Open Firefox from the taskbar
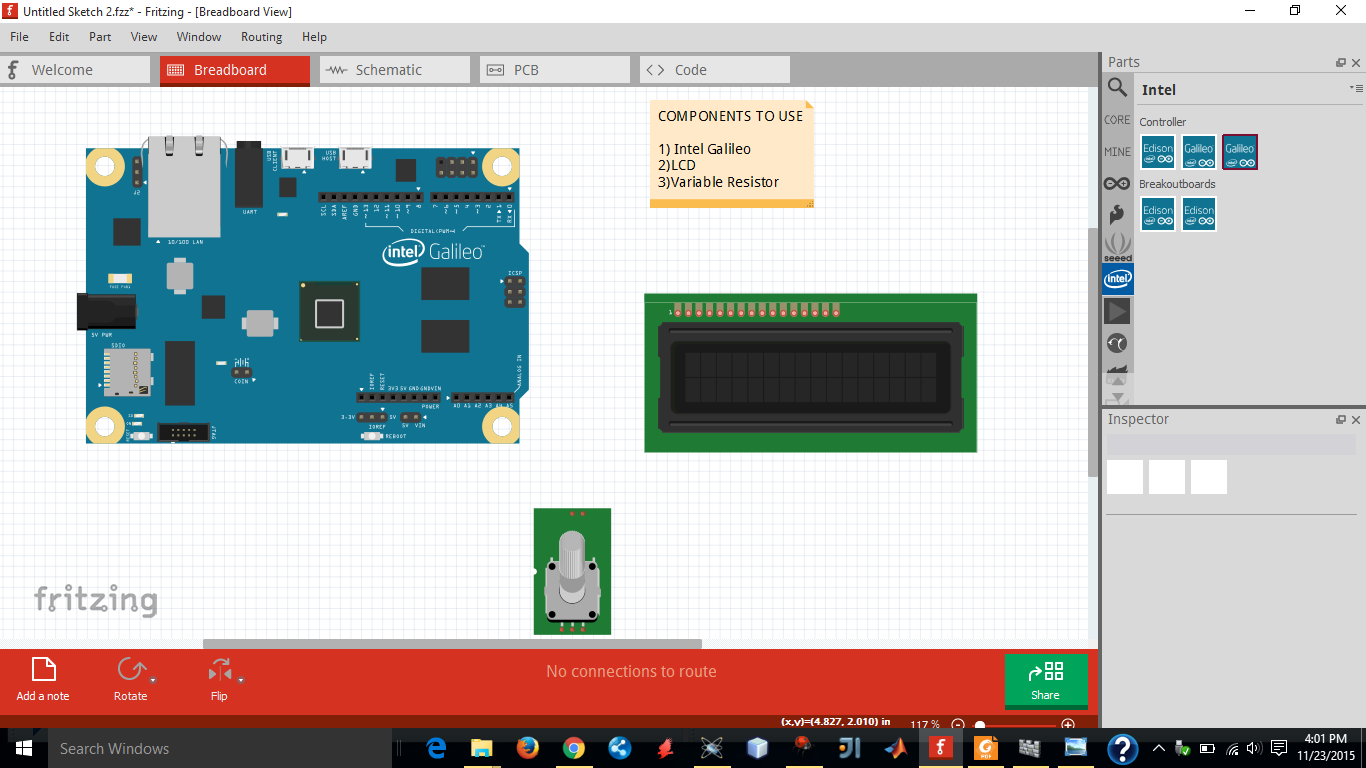 tap(528, 748)
